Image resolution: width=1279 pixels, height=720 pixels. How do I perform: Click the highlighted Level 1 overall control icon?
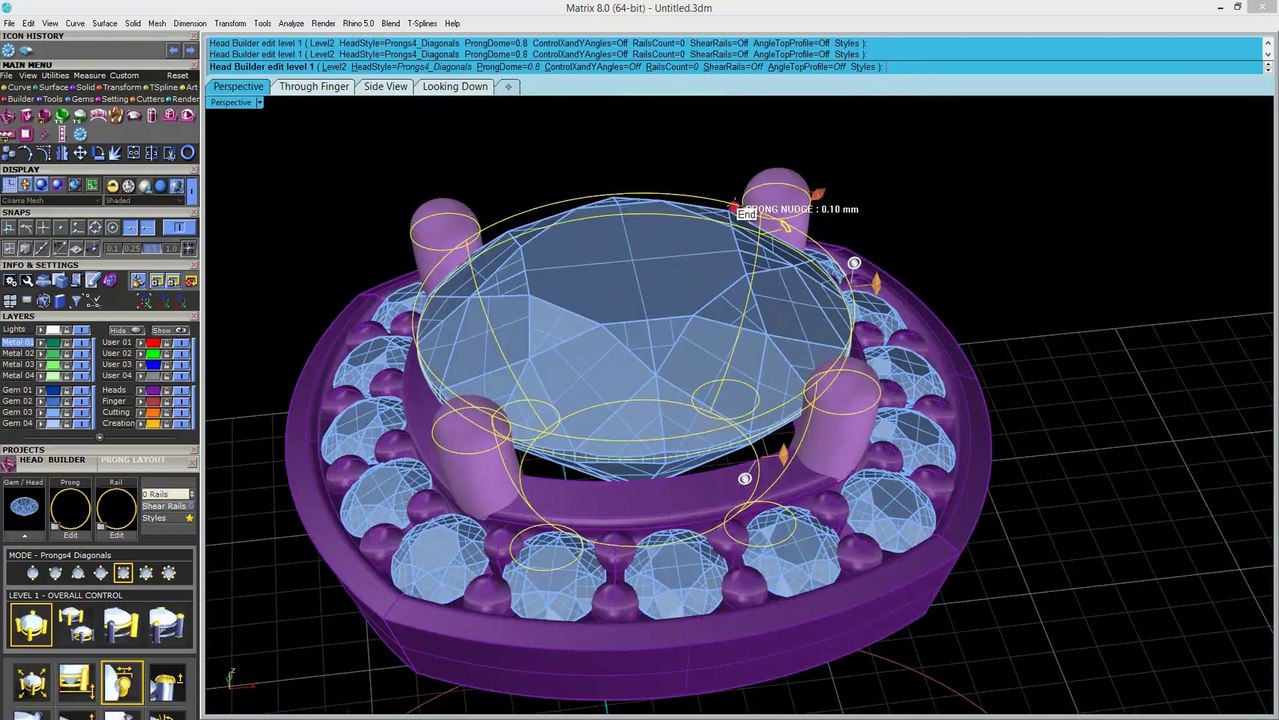[31, 625]
